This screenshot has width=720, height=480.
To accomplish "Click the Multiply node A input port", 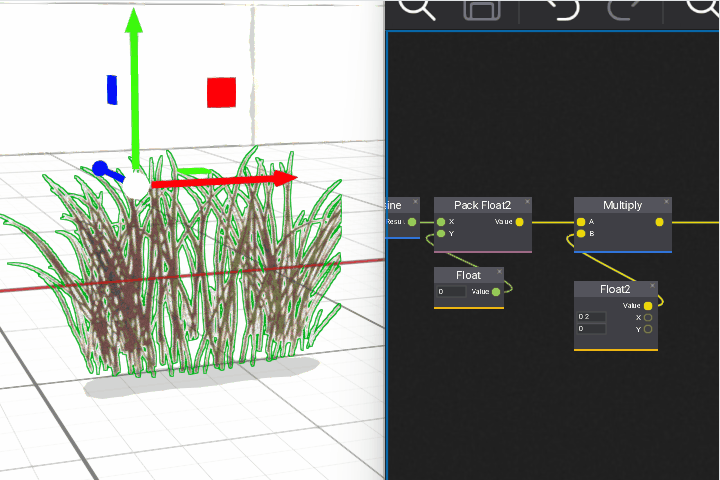I will tap(581, 222).
